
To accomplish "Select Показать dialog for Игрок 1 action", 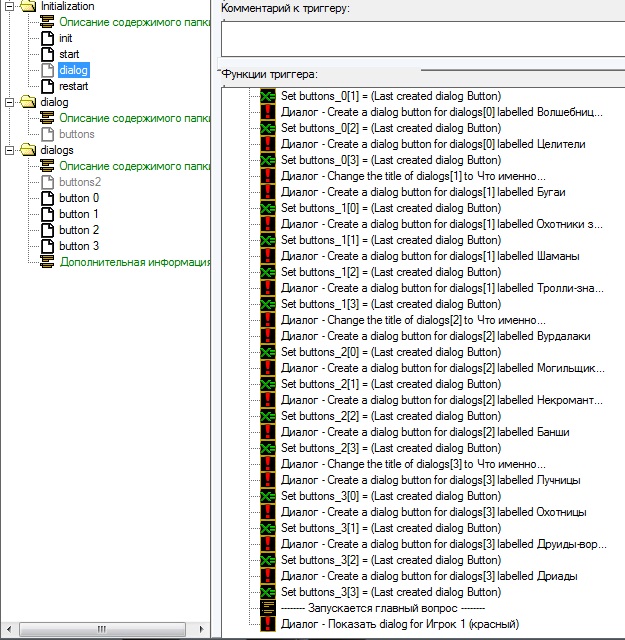I will click(x=400, y=624).
